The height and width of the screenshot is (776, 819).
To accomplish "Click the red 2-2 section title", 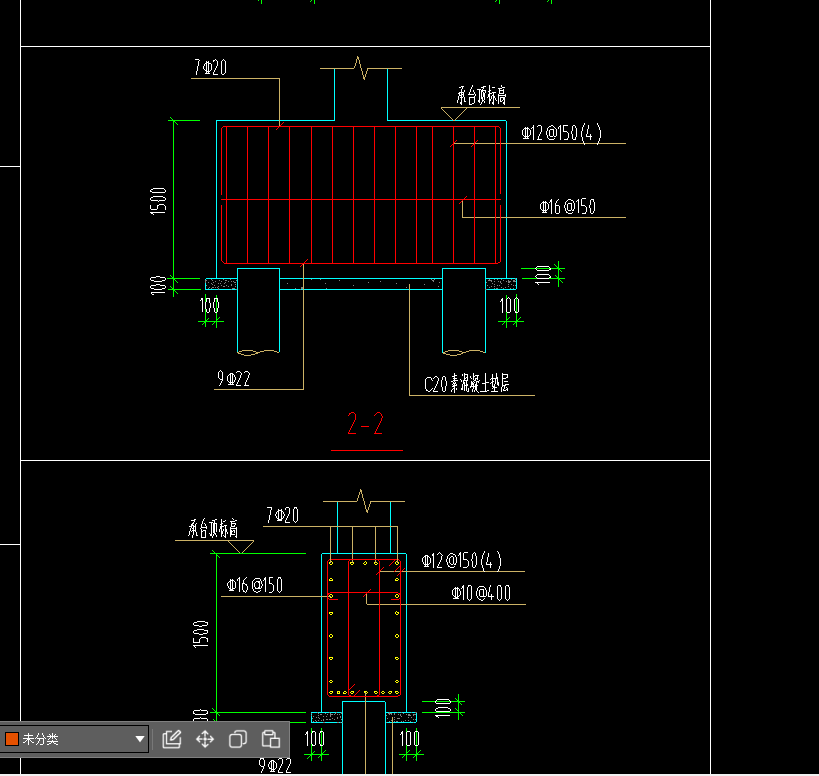I will (366, 424).
